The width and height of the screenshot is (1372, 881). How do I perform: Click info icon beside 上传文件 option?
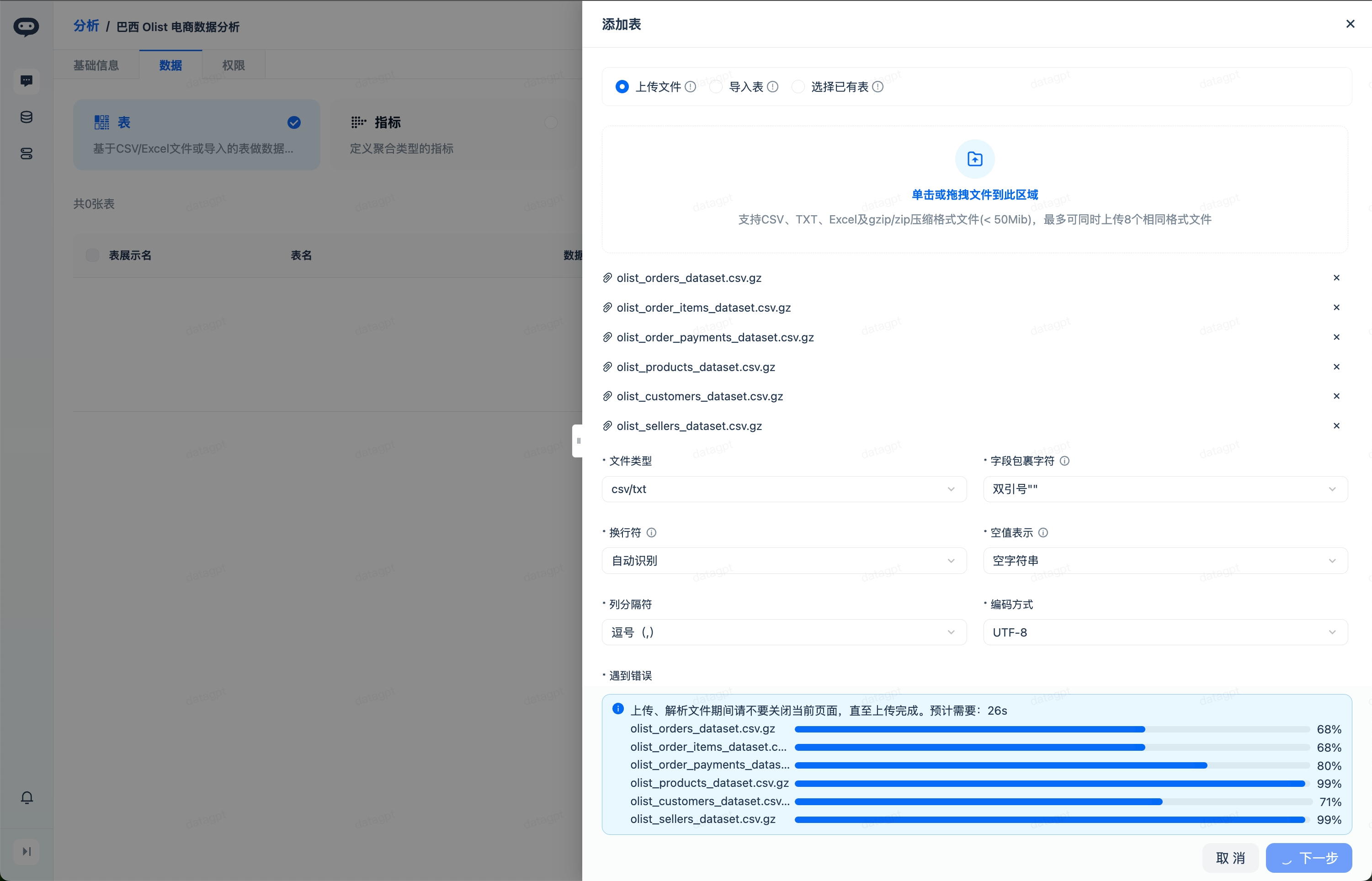[x=691, y=87]
